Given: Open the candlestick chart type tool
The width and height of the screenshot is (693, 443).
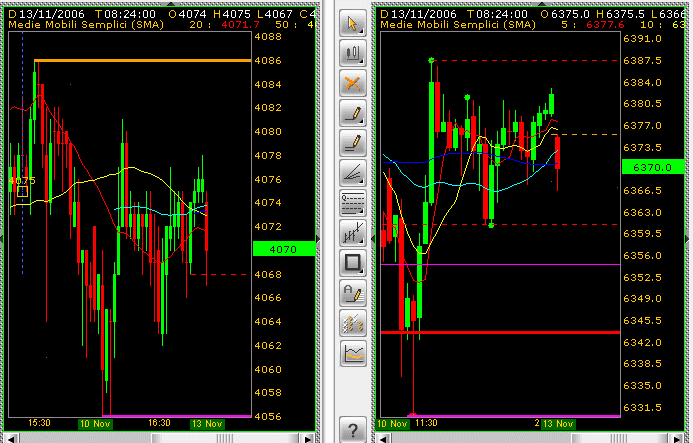Looking at the screenshot, I should click(x=352, y=53).
